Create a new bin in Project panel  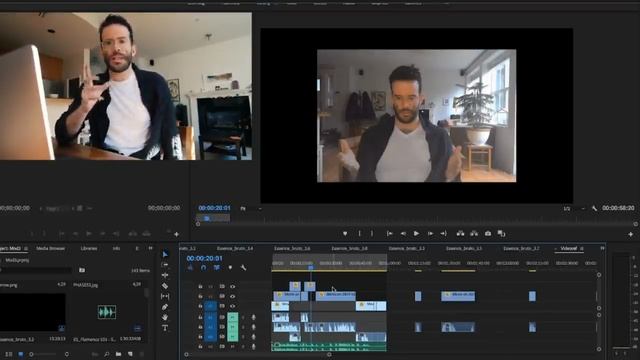[118, 354]
